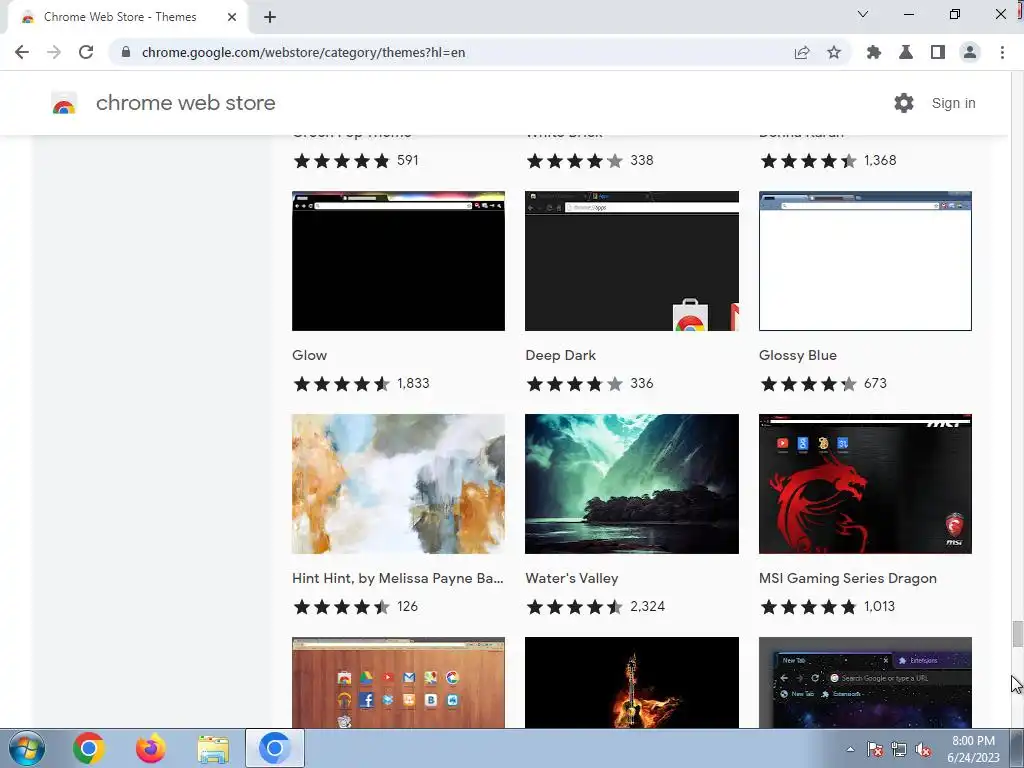
Task: Click the Glow rating count 1,833
Action: (413, 383)
